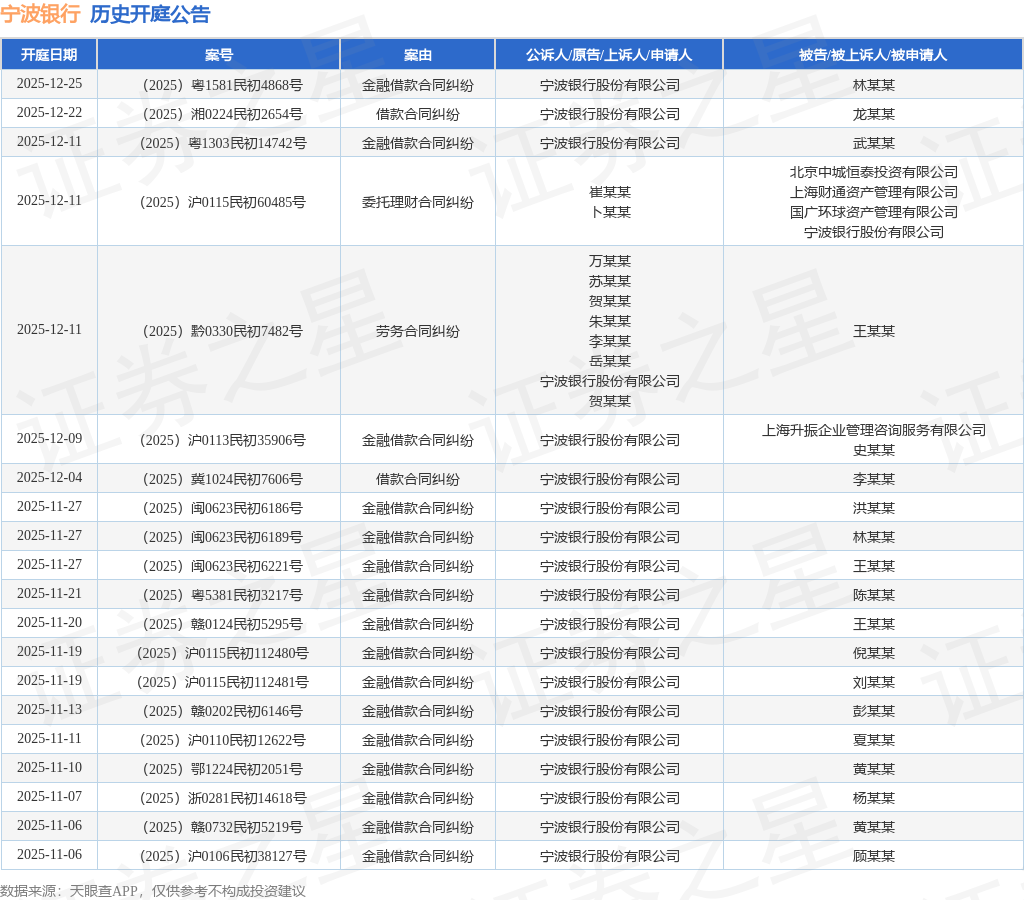The width and height of the screenshot is (1024, 900).
Task: Select case number 鄂1224民初2051号
Action: point(223,769)
